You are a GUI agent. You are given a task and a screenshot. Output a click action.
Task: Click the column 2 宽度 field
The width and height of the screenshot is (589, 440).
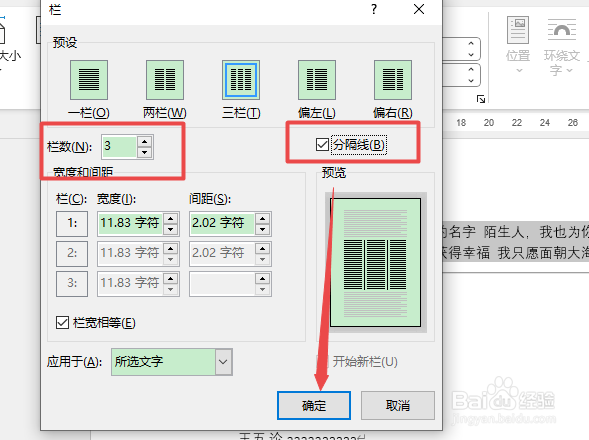(130, 254)
